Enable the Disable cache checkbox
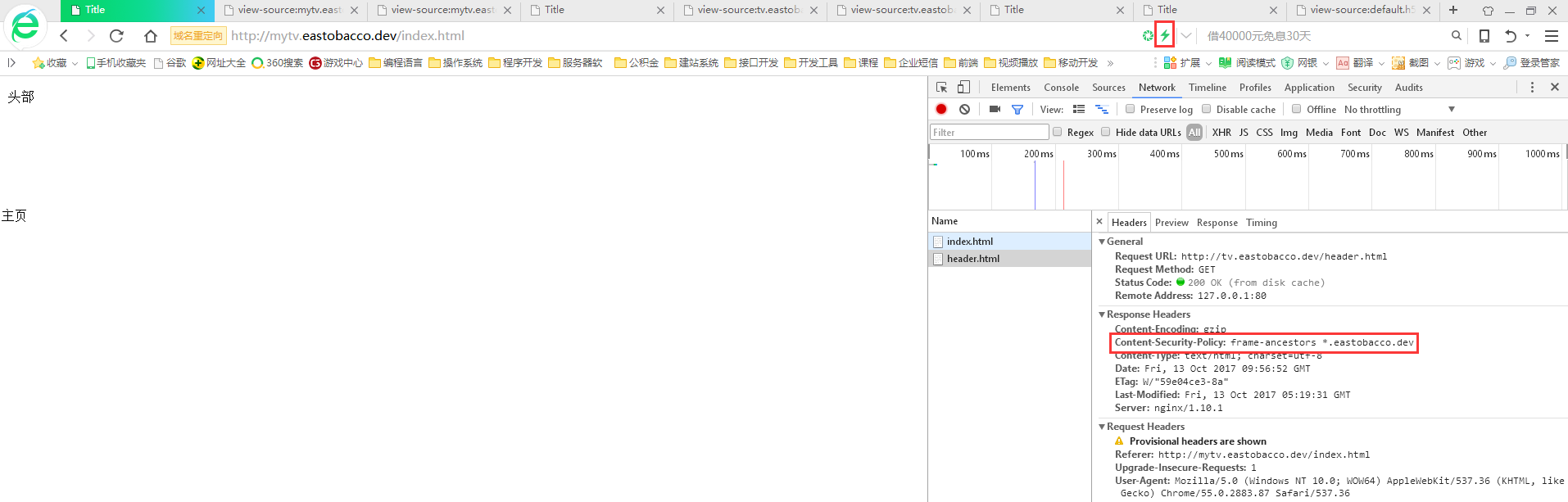The width and height of the screenshot is (1568, 502). [1206, 109]
